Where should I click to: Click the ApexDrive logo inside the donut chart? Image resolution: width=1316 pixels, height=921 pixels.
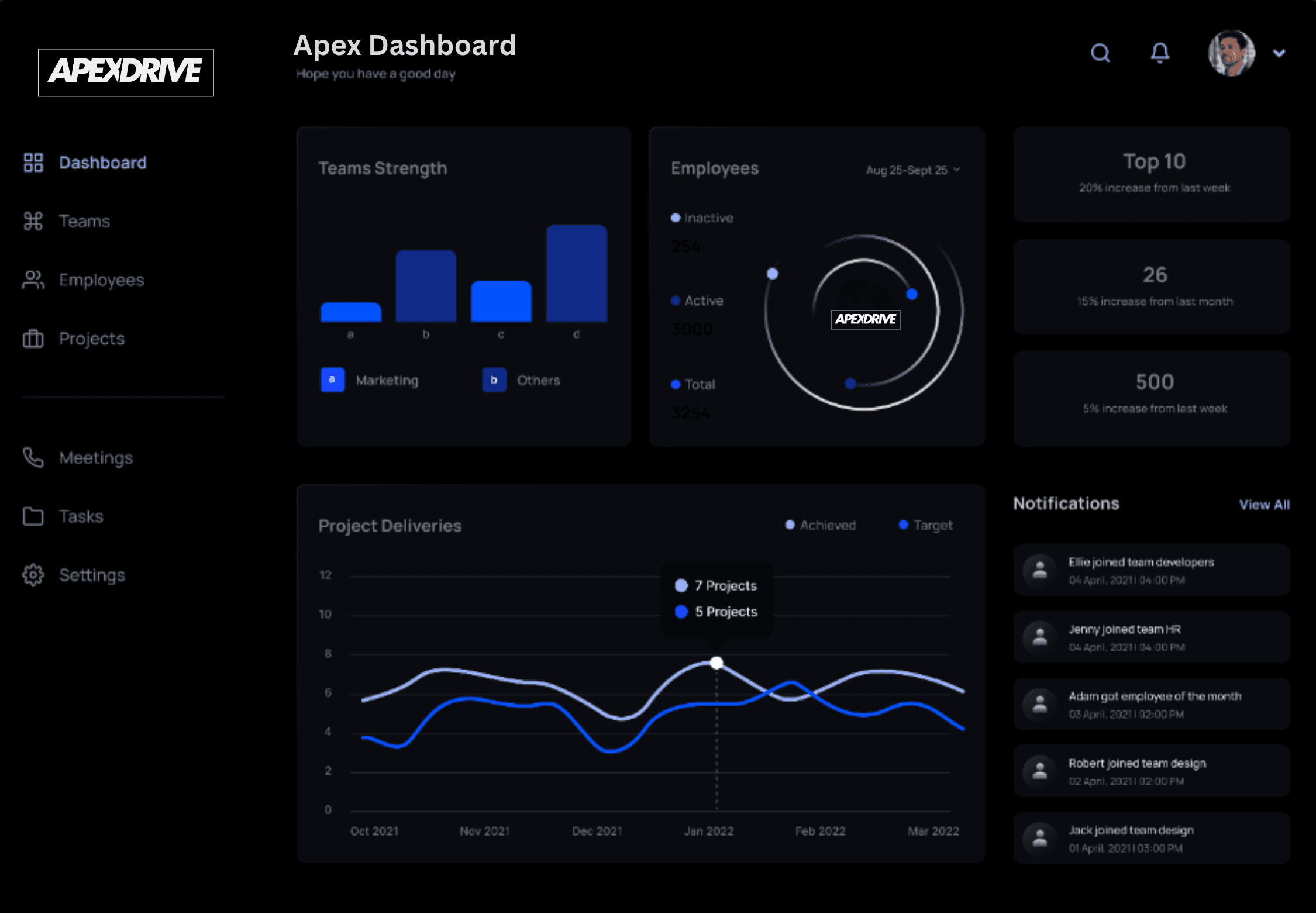coord(866,319)
